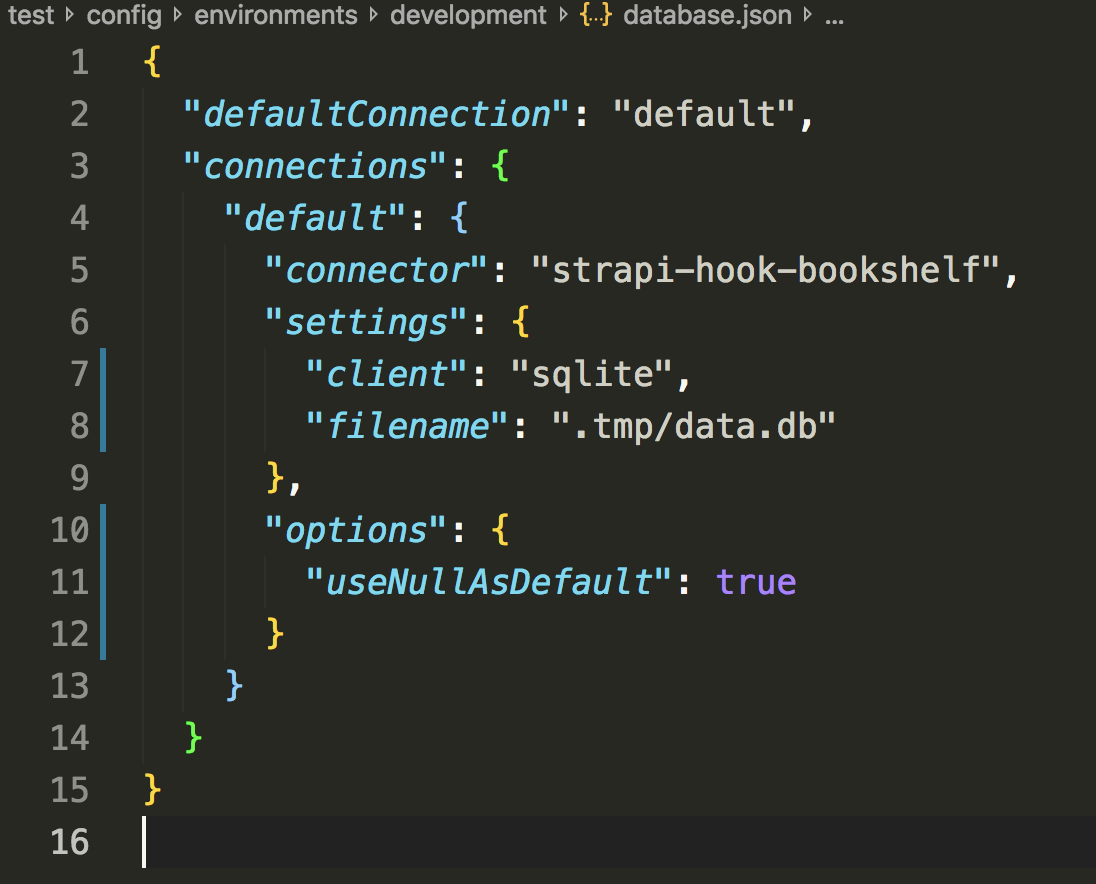Click the opening brace on line 1
The height and width of the screenshot is (884, 1096).
[x=152, y=62]
